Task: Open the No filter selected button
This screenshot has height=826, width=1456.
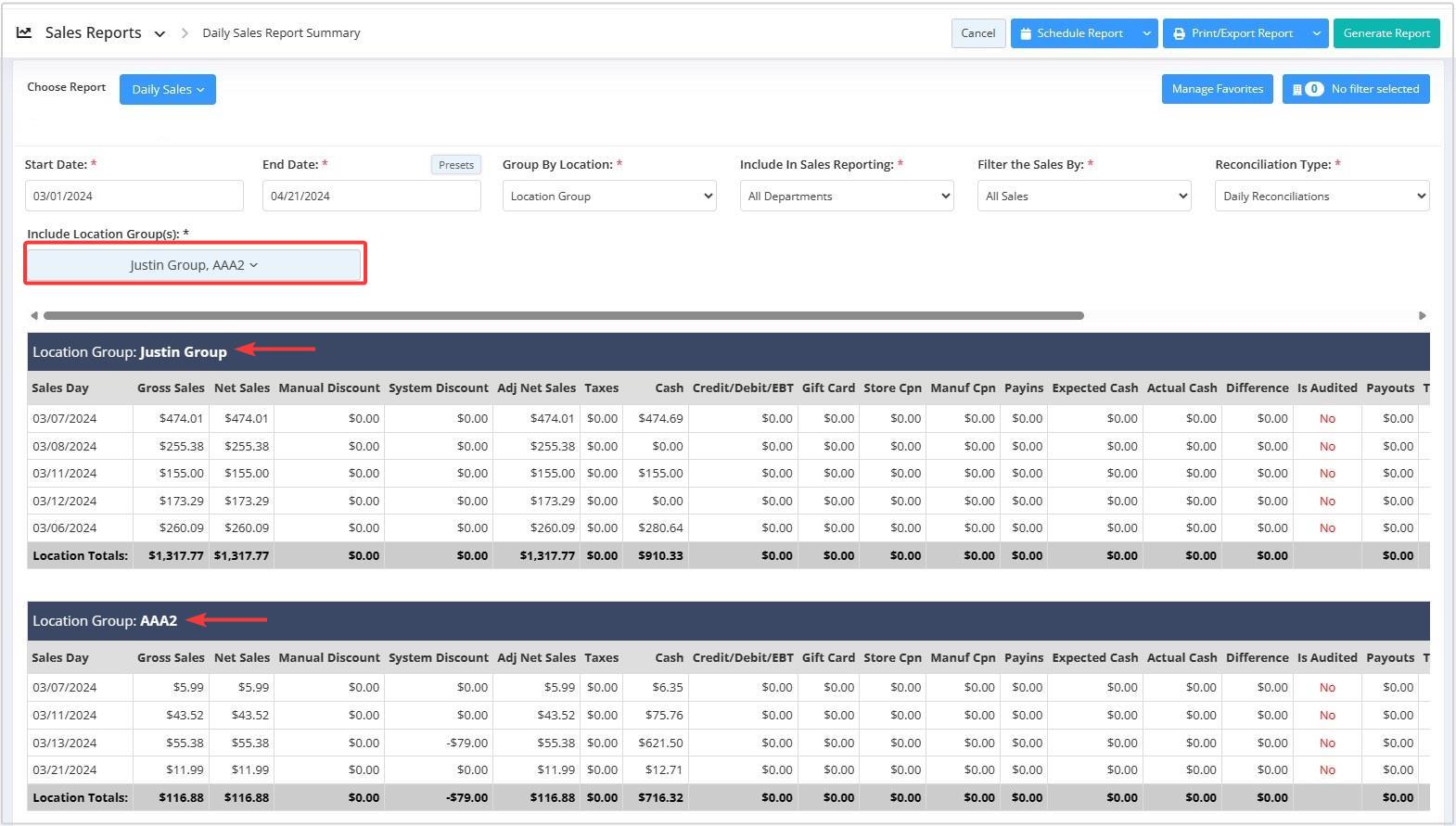Action: point(1356,89)
